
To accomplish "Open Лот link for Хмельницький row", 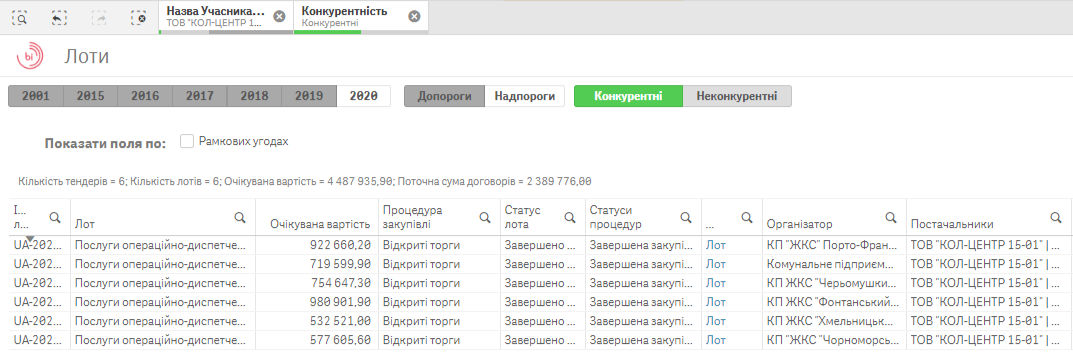I will (x=716, y=321).
